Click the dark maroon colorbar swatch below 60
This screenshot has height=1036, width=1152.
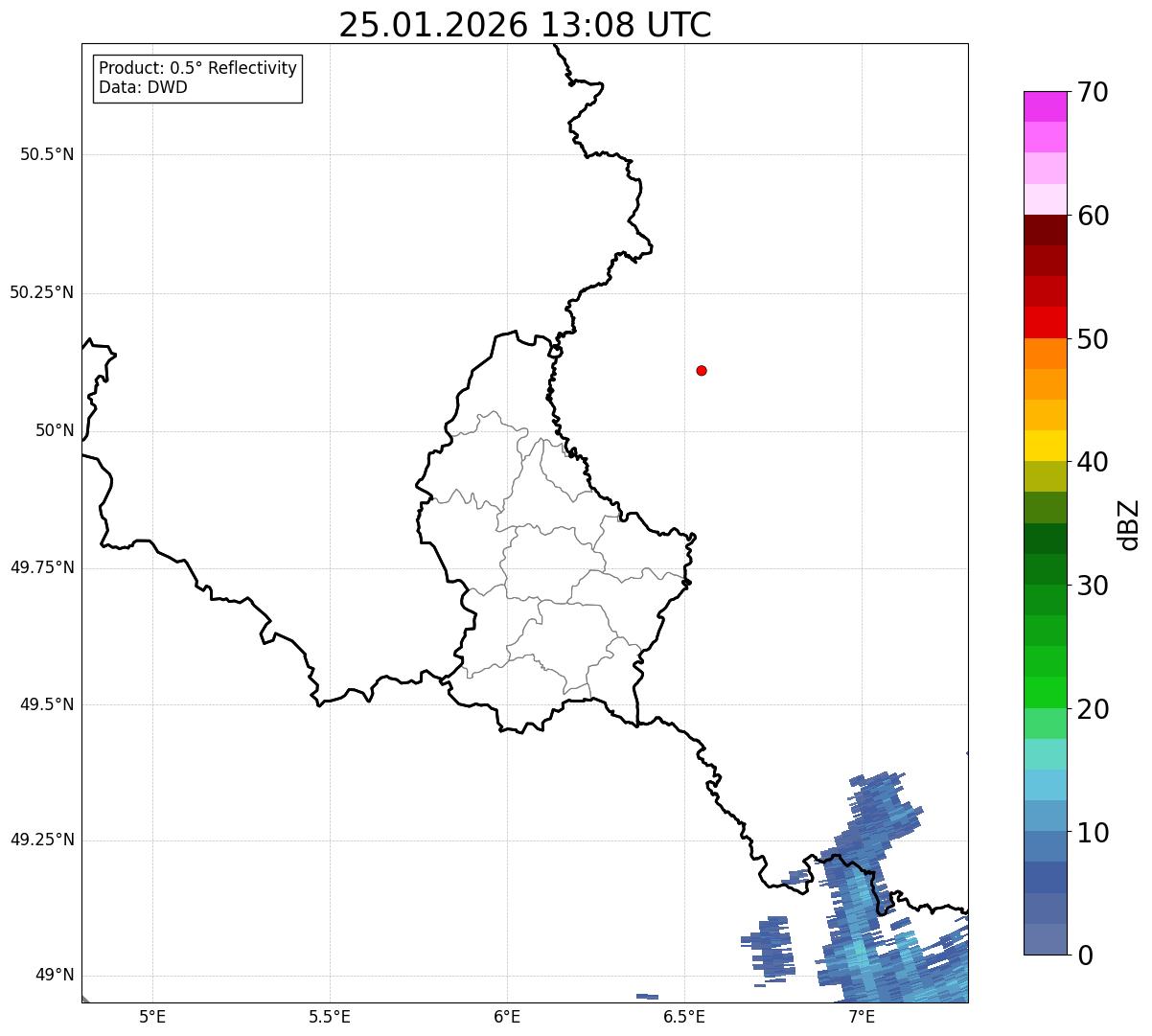tap(1045, 230)
